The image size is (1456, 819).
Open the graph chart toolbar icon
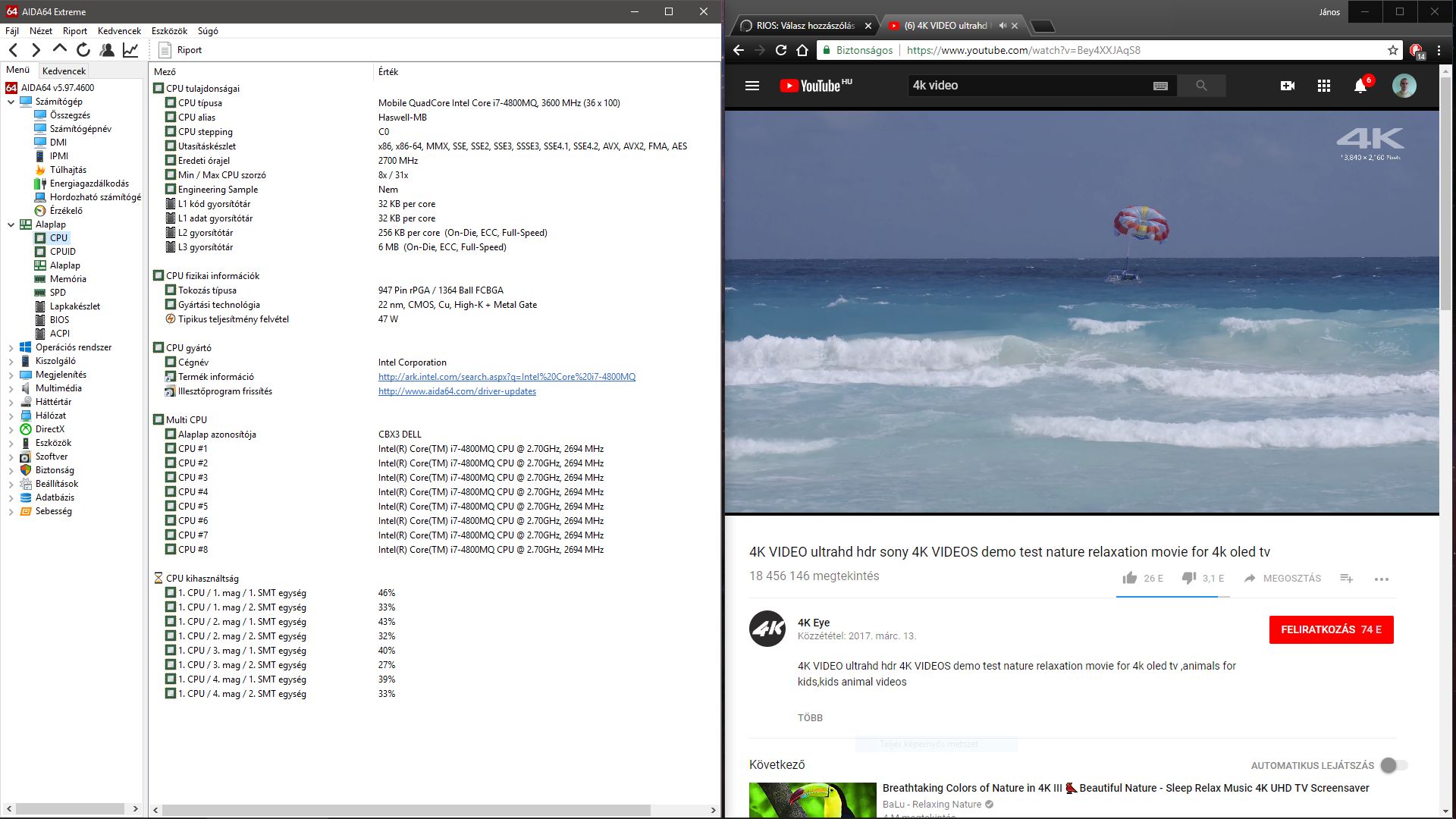pyautogui.click(x=130, y=50)
